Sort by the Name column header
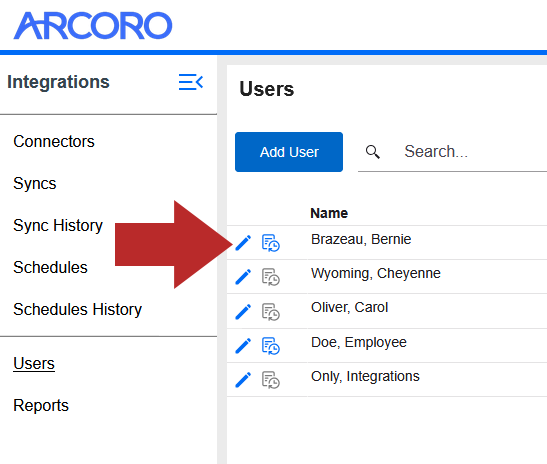The image size is (547, 464). (x=329, y=213)
